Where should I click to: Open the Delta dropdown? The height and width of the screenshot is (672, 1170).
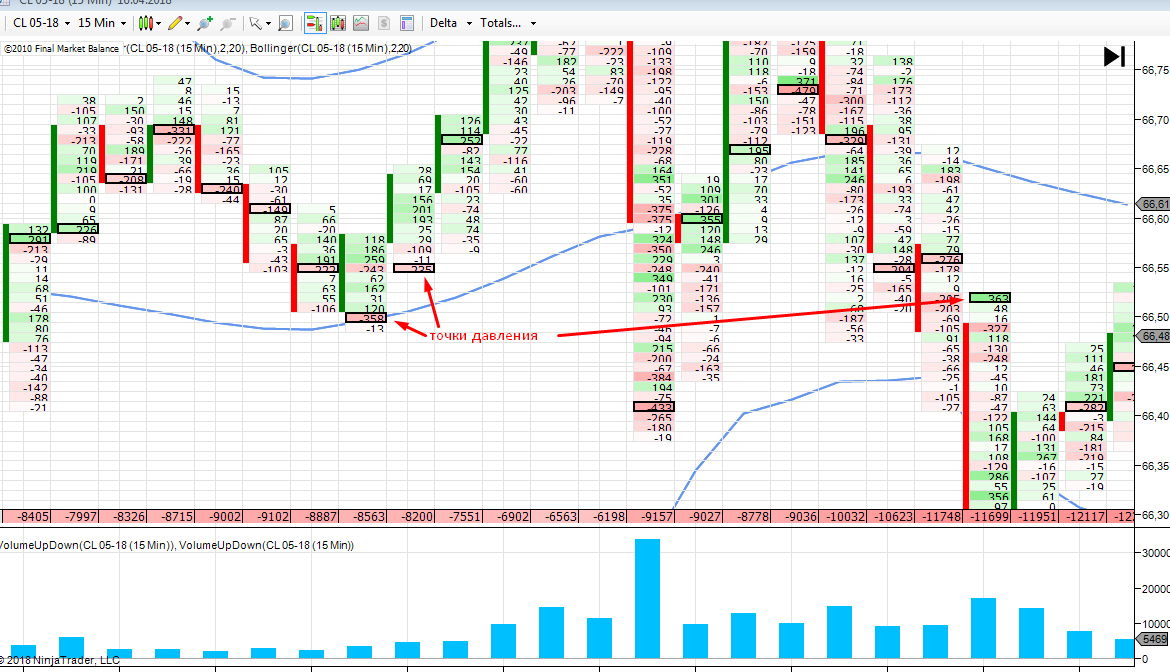(x=451, y=23)
